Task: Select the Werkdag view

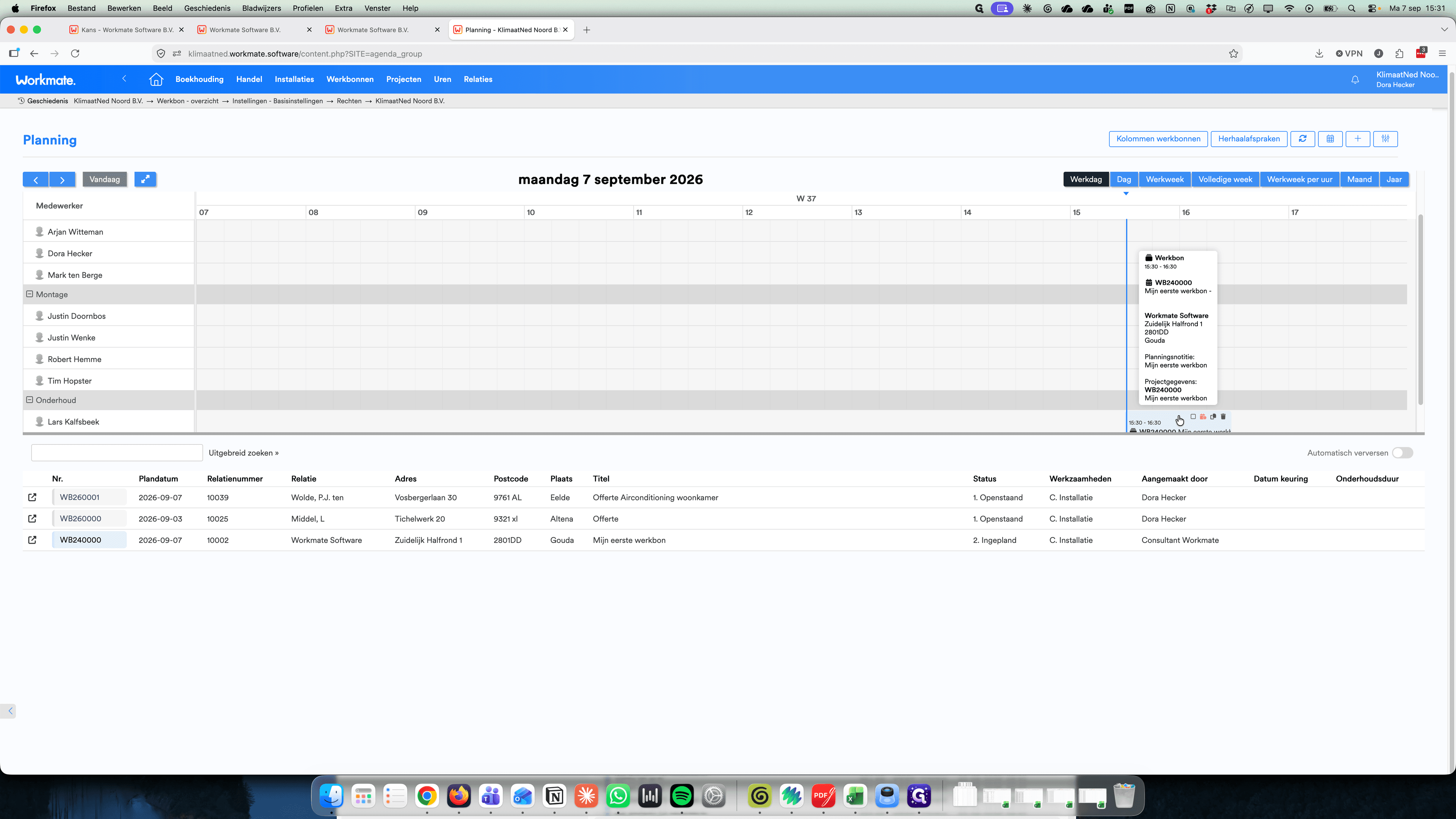Action: [1086, 179]
